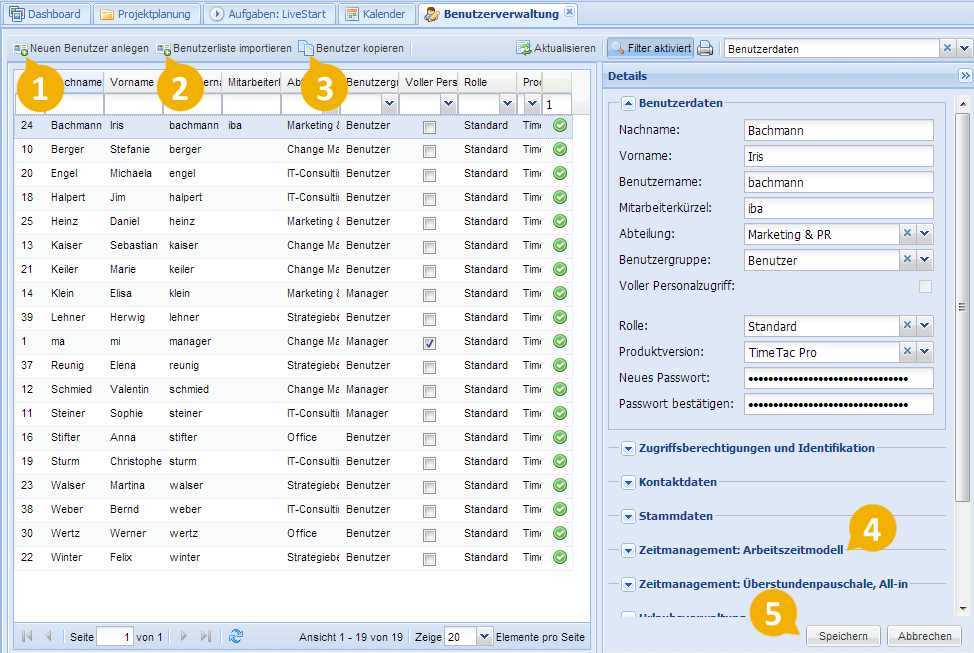Sort by the Rolle column header

point(487,82)
